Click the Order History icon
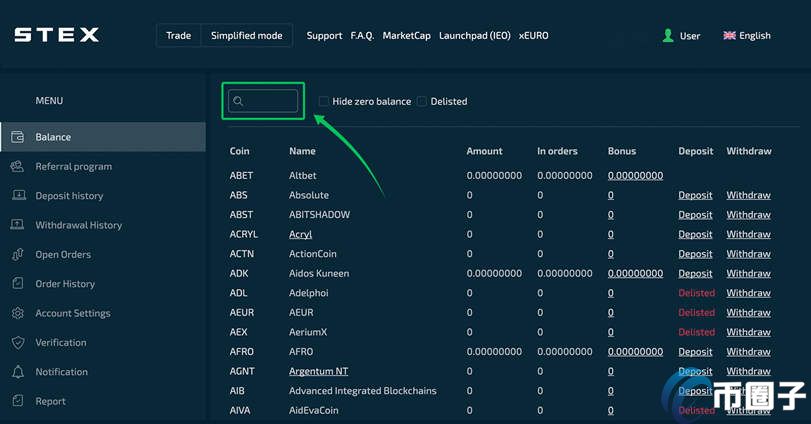Image resolution: width=811 pixels, height=424 pixels. [x=18, y=283]
